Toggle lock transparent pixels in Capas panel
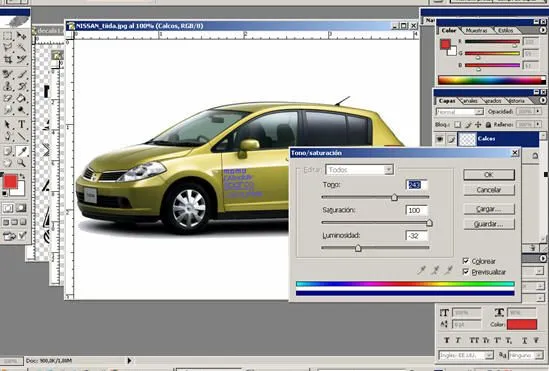This screenshot has height=371, width=549. [457, 125]
